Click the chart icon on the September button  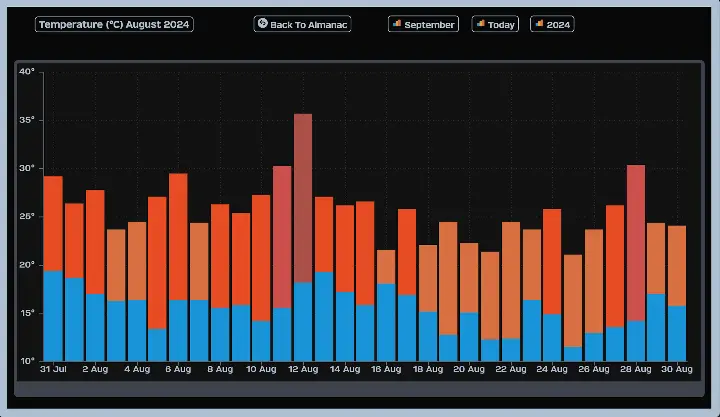tap(397, 24)
